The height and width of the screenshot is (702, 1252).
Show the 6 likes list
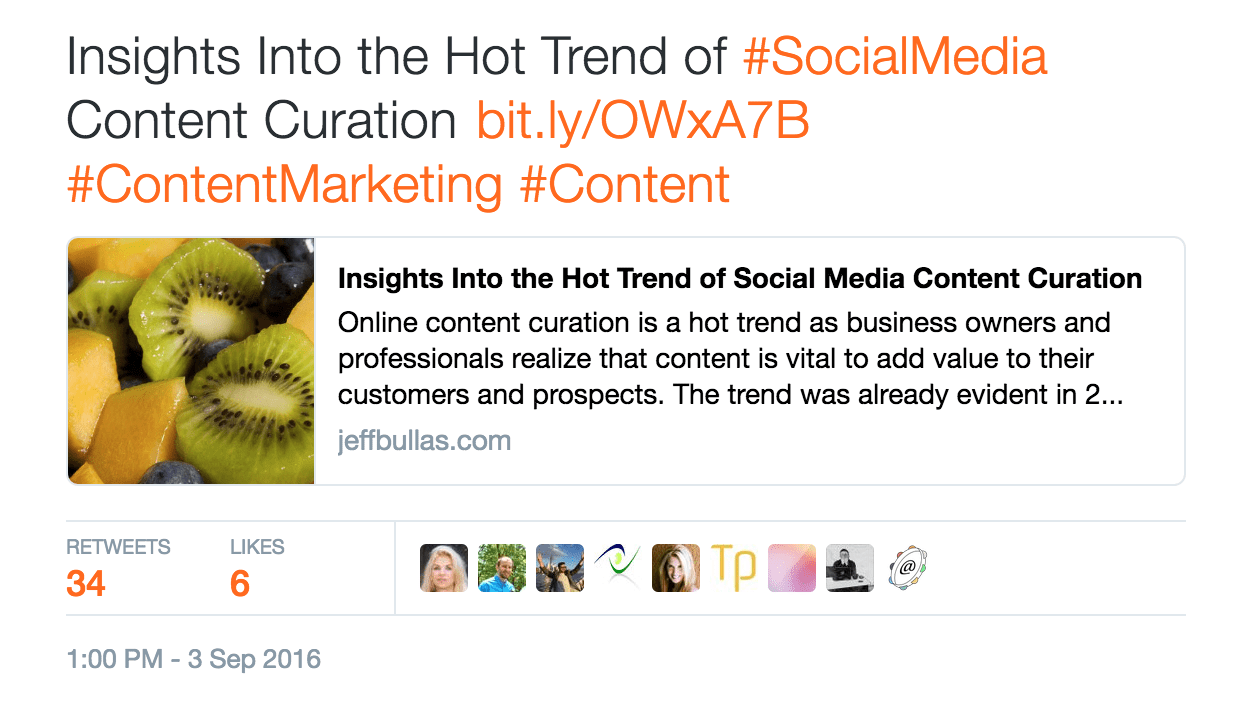click(240, 582)
